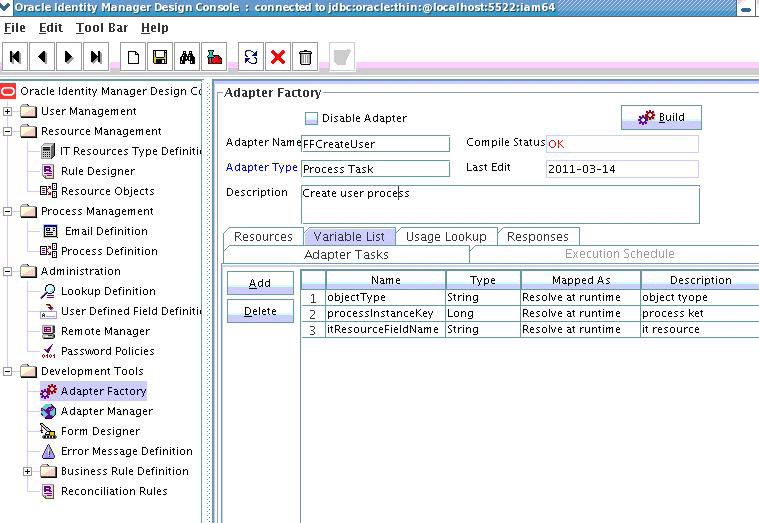Select the objectType variable row
This screenshot has width=759, height=523.
click(530, 297)
